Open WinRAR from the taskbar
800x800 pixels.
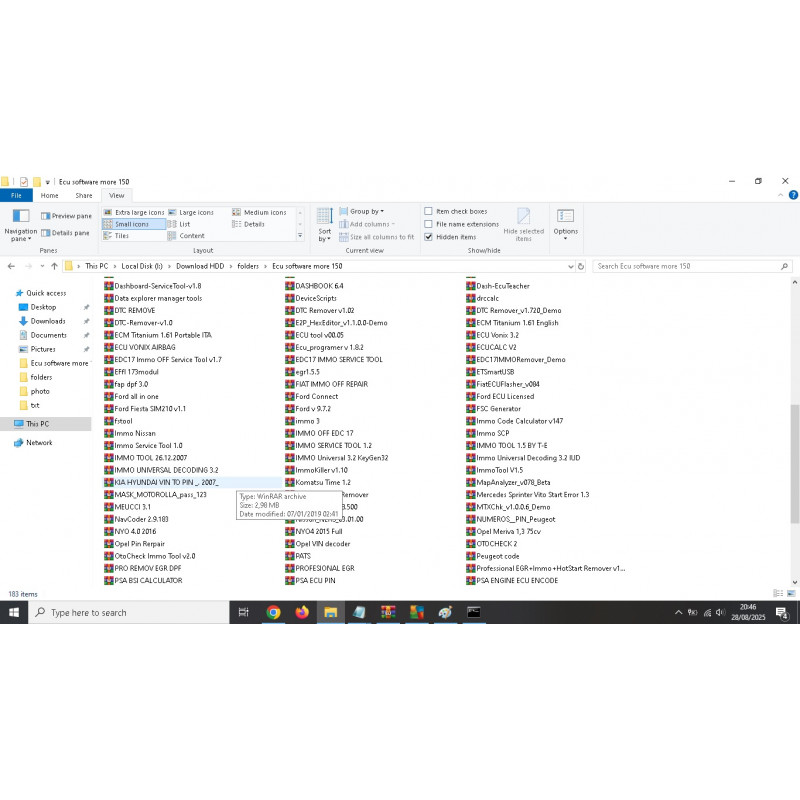click(x=388, y=612)
